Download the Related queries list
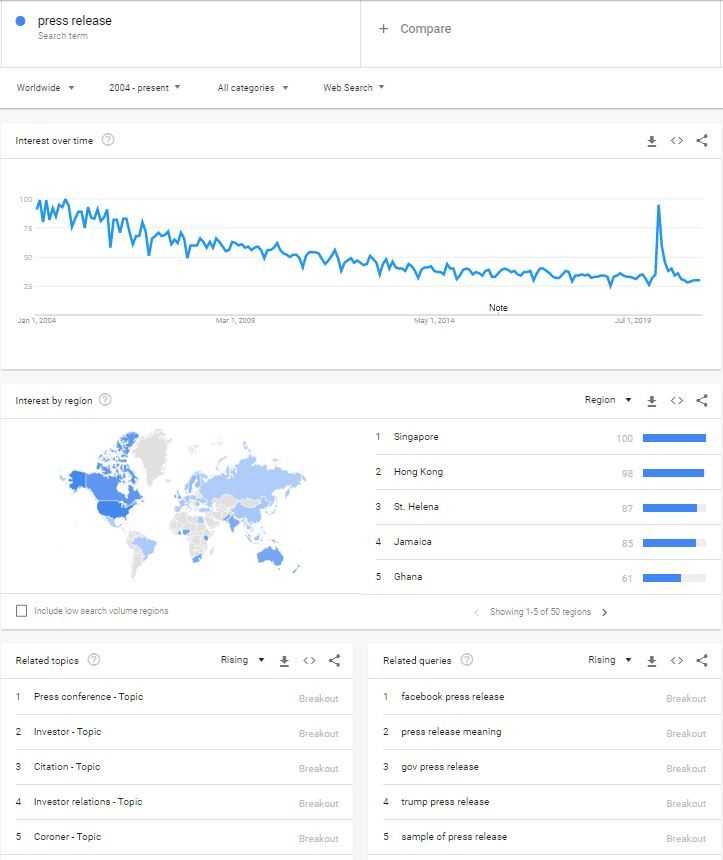 point(651,661)
